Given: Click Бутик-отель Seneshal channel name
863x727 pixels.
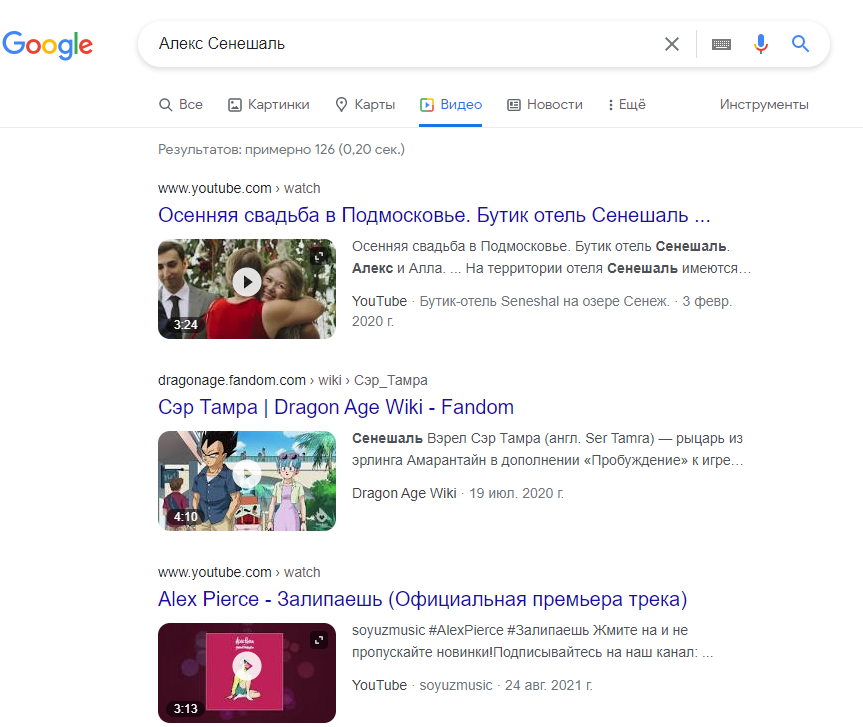Looking at the screenshot, I should point(544,302).
